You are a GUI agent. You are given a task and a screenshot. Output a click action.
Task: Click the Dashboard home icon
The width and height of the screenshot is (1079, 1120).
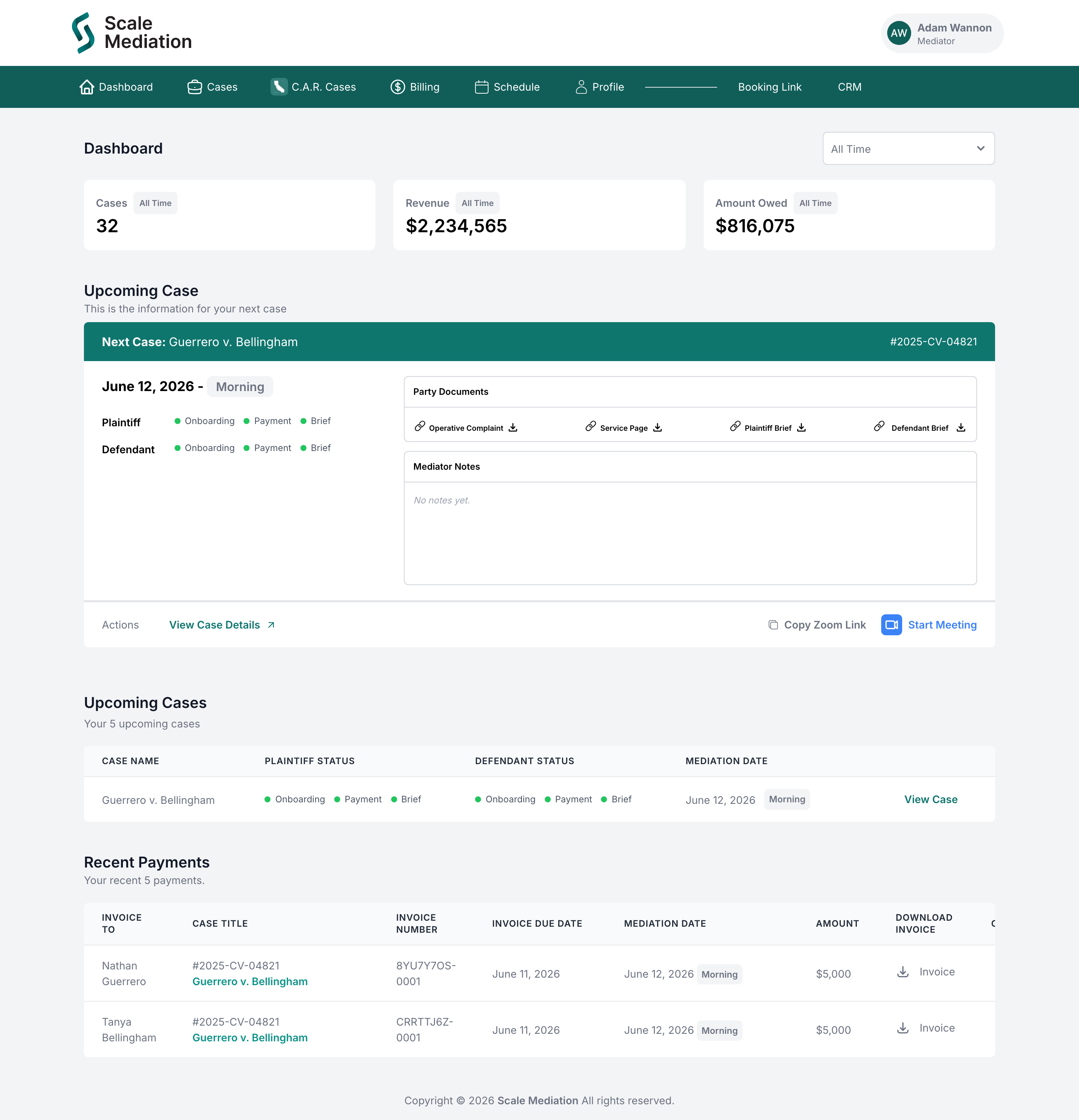coord(87,87)
